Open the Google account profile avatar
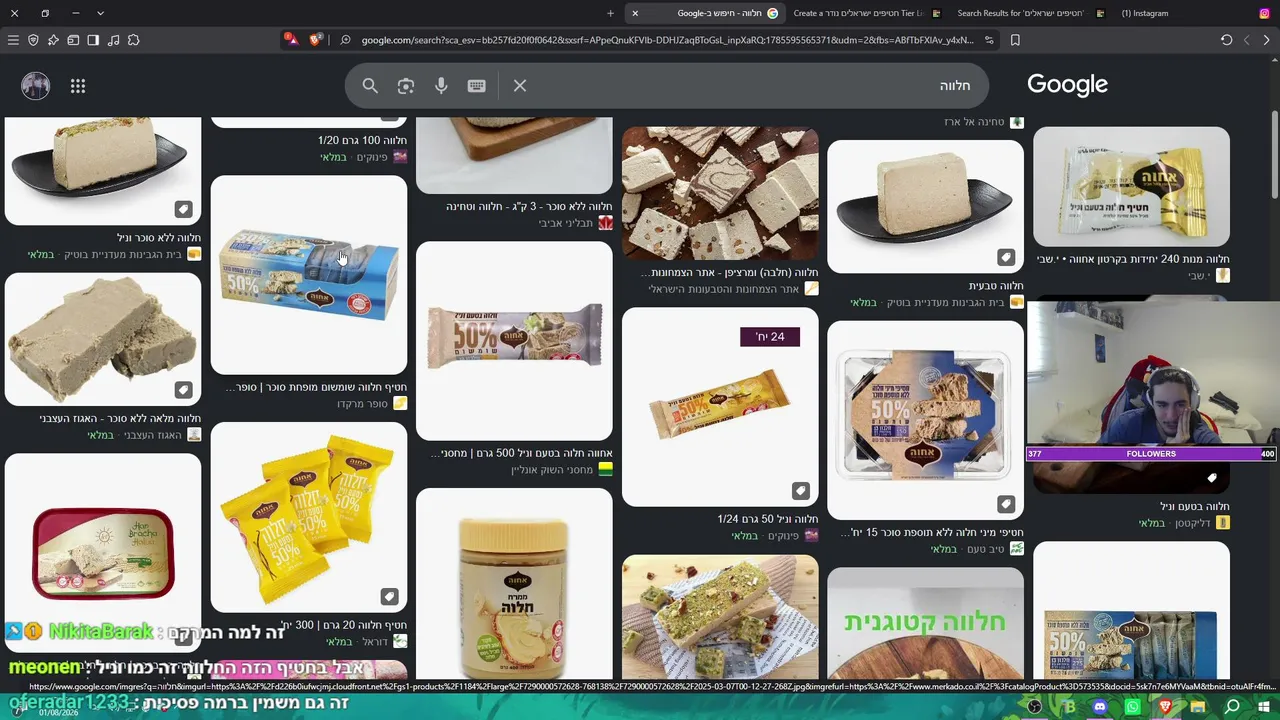Screen dimensions: 1280x720 [x=36, y=86]
